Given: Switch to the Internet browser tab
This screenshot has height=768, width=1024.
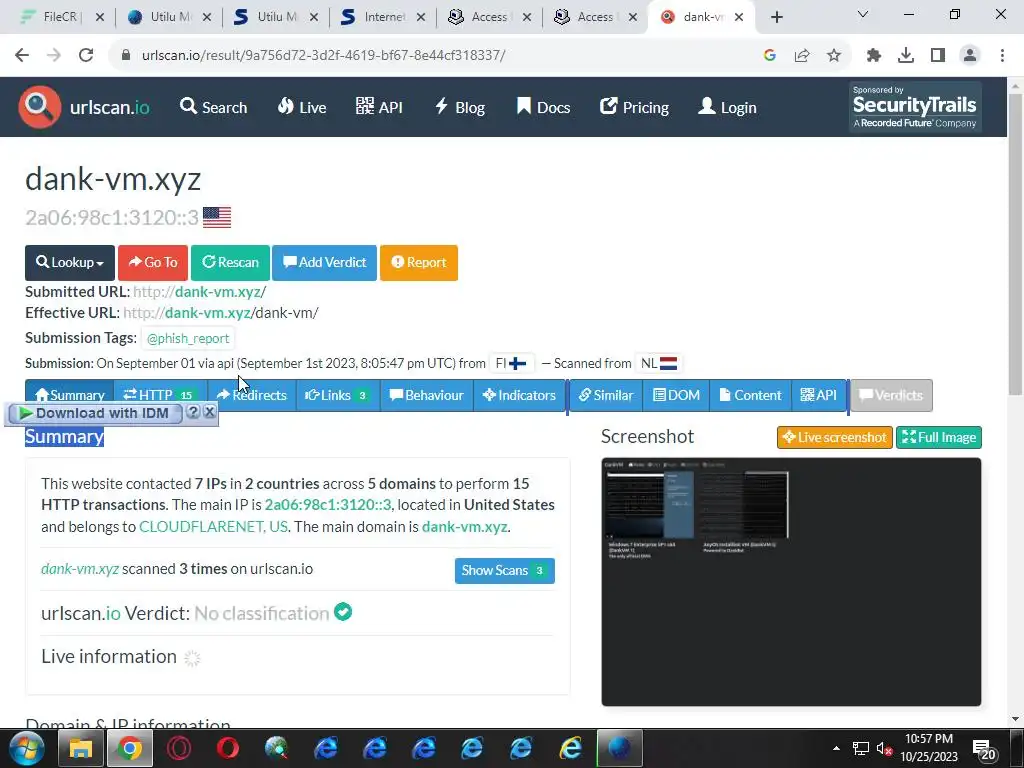Looking at the screenshot, I should click(x=386, y=17).
